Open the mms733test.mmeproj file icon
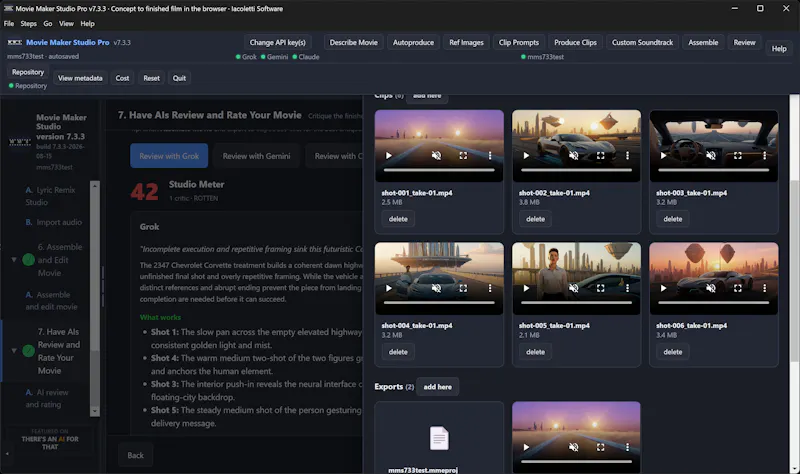This screenshot has width=800, height=474. click(x=439, y=438)
